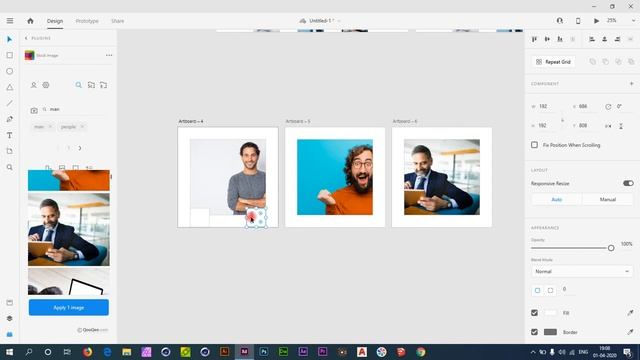Image resolution: width=640 pixels, height=360 pixels.
Task: Align selection to left edge
Action: [x=591, y=39]
